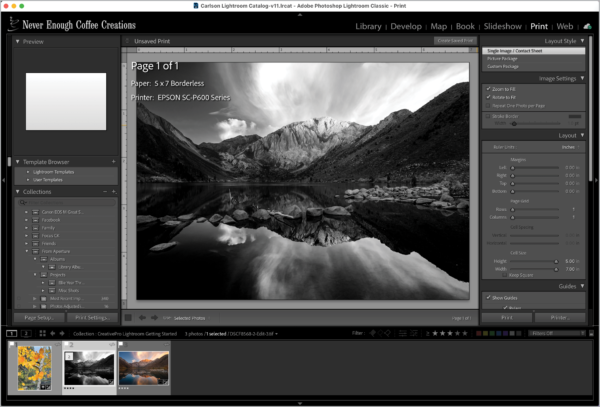Viewport: 600px width, 407px height.
Task: Click the Facebook collection set icon
Action: (36, 220)
